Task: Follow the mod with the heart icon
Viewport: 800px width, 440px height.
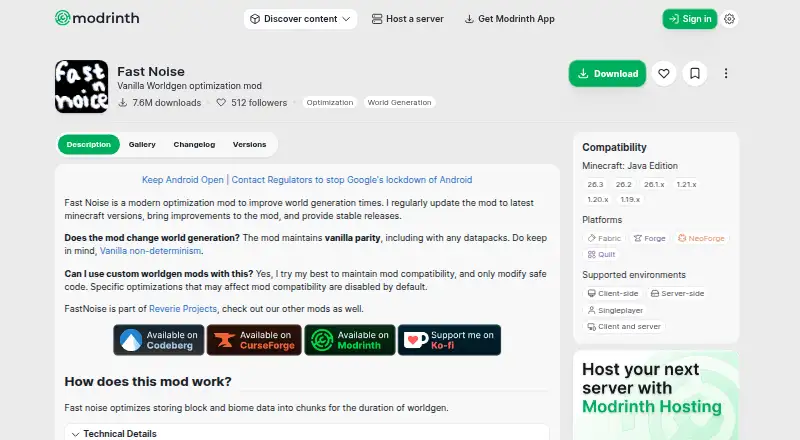Action: coord(663,74)
